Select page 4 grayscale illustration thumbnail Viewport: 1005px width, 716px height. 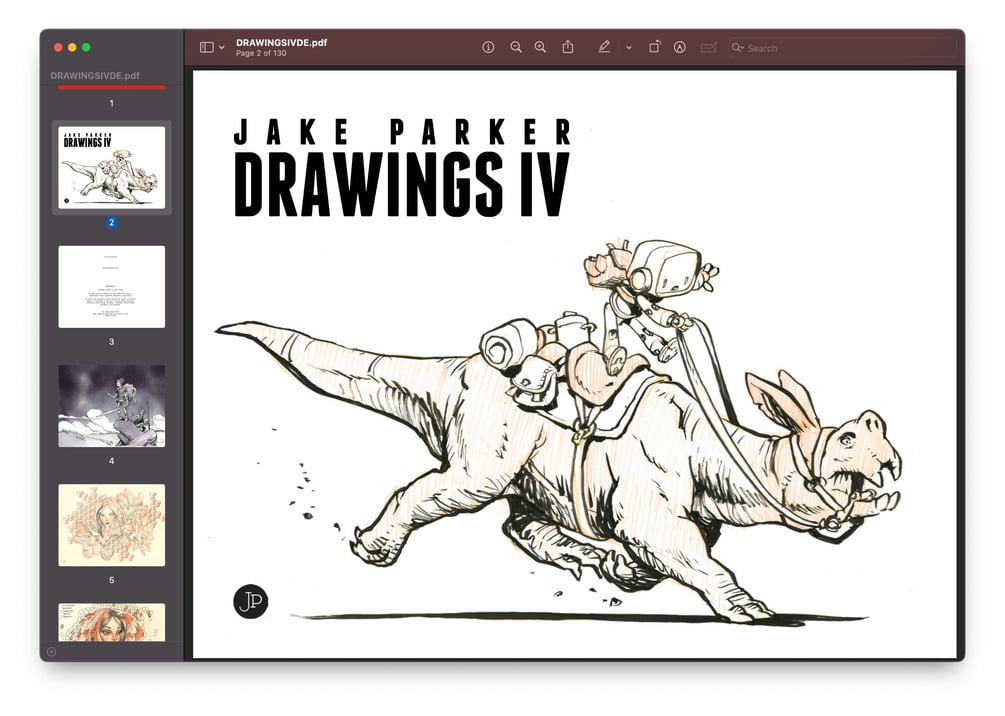[112, 406]
